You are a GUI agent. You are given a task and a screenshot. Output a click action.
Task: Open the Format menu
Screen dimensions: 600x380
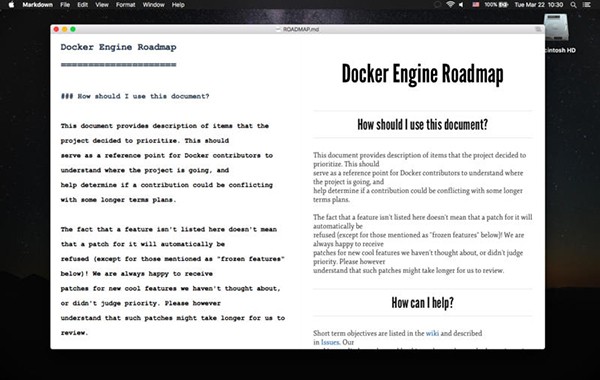(x=126, y=5)
